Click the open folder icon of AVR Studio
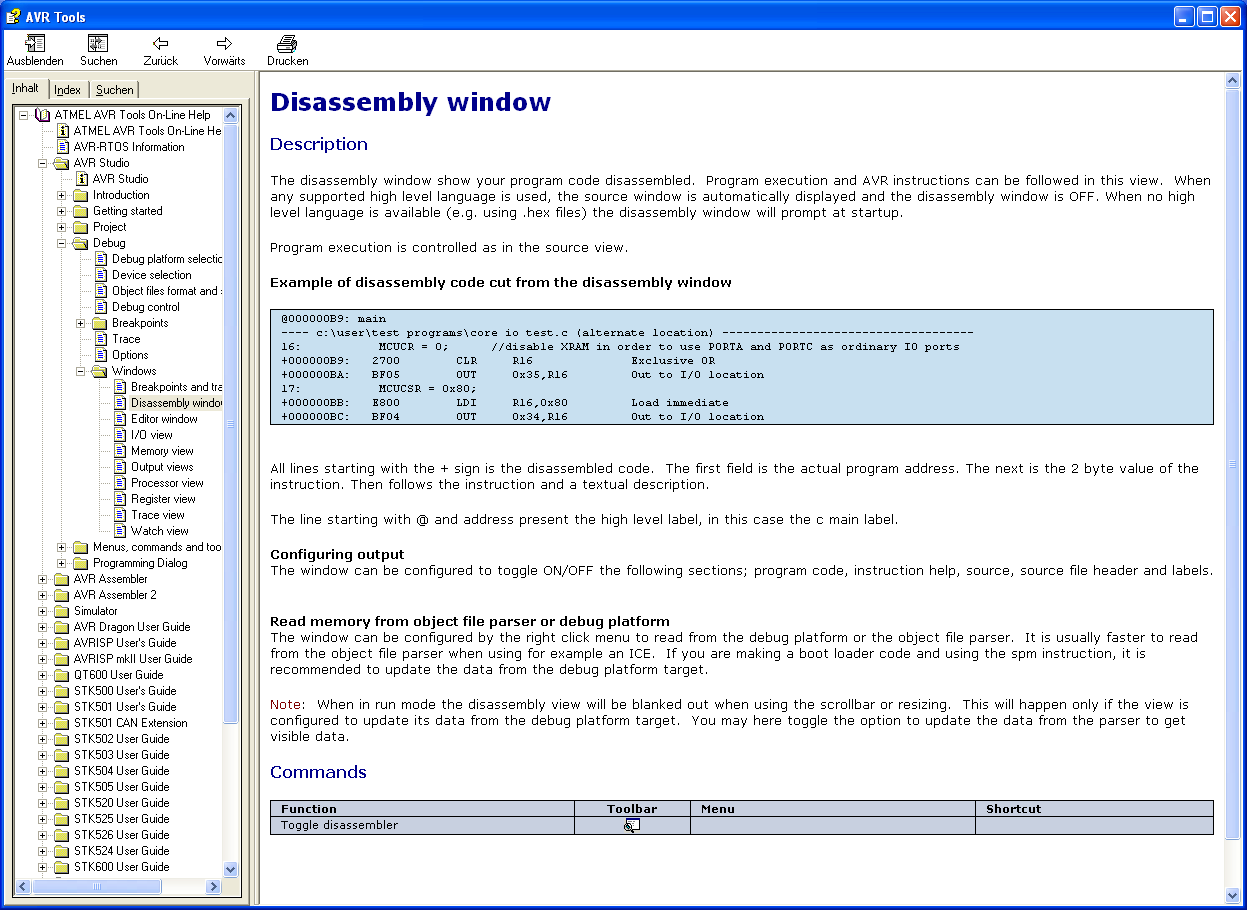This screenshot has width=1247, height=910. click(62, 163)
